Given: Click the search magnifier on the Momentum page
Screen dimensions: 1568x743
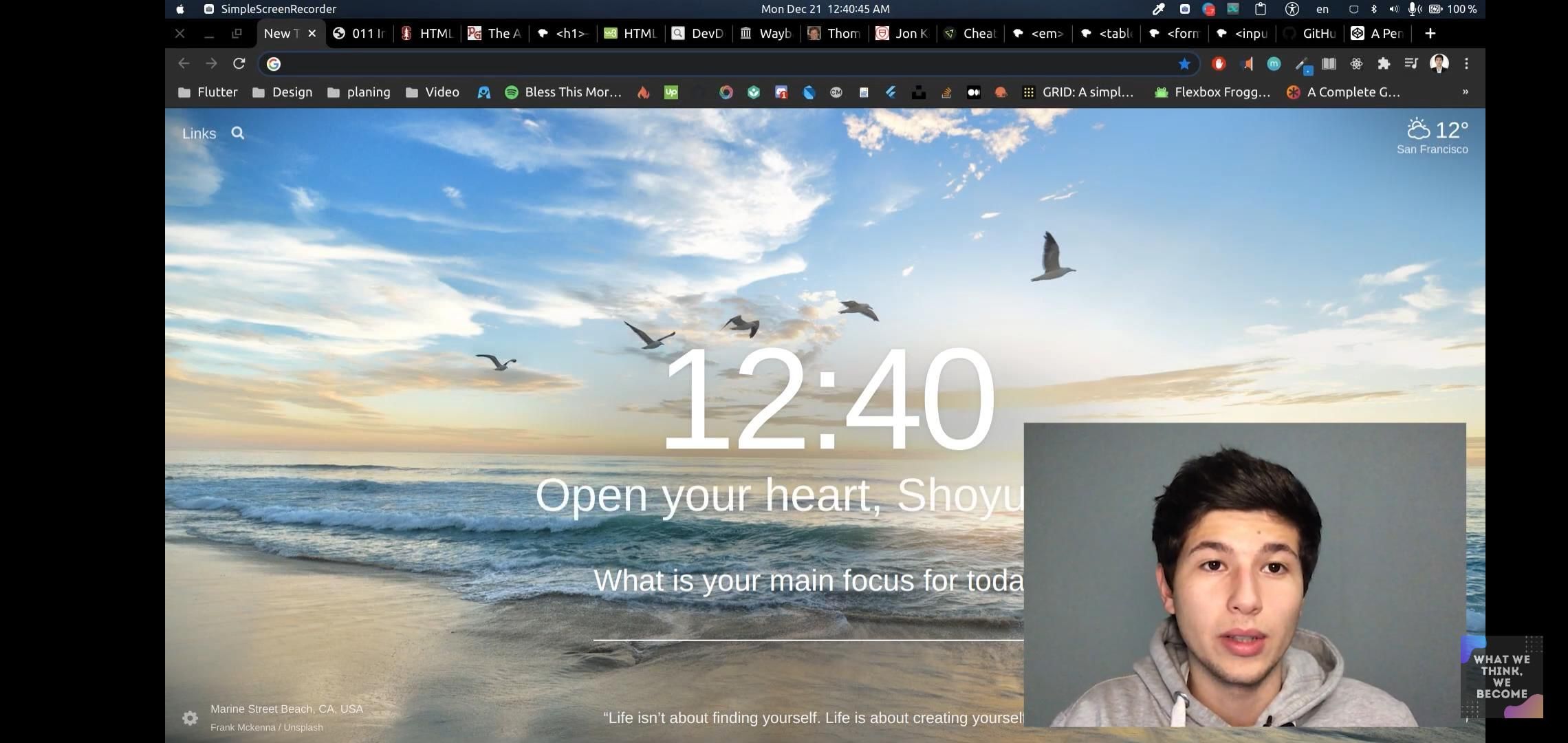Looking at the screenshot, I should (x=237, y=133).
